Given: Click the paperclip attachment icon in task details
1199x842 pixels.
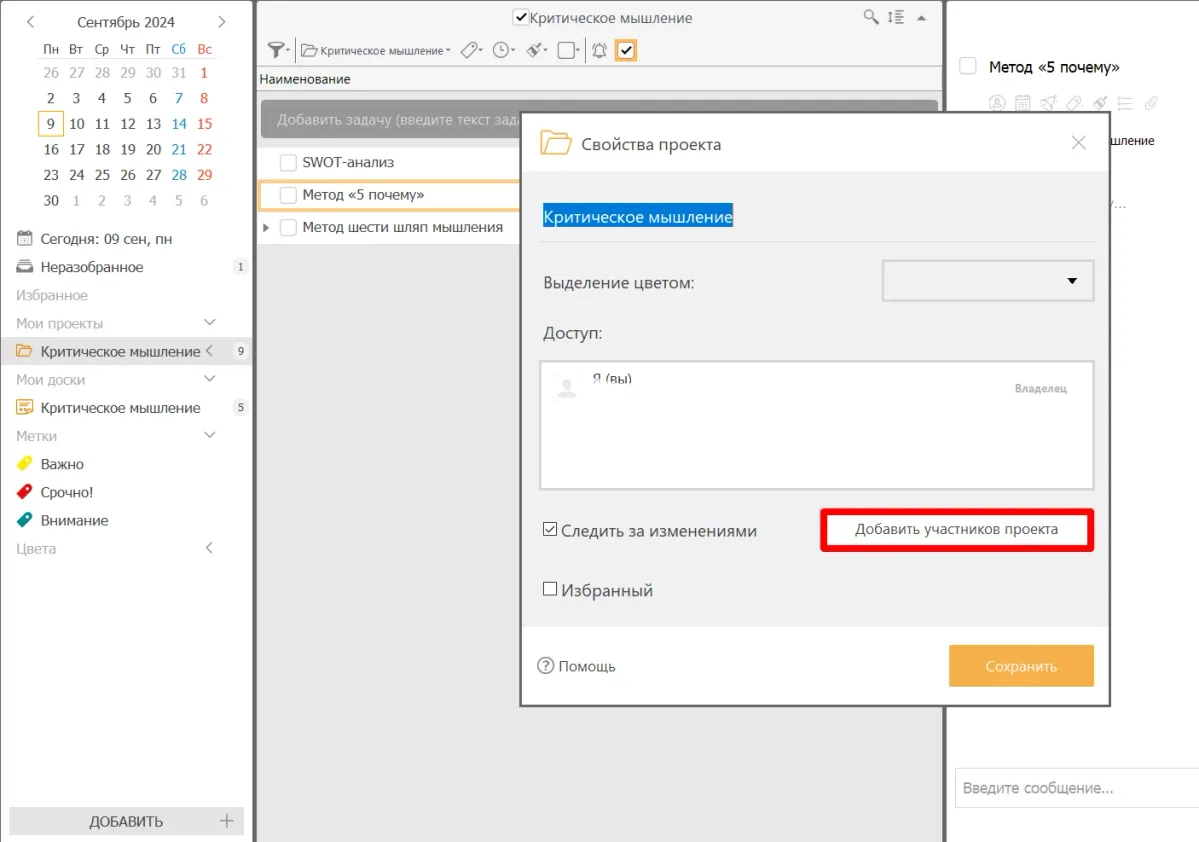Looking at the screenshot, I should 1150,103.
